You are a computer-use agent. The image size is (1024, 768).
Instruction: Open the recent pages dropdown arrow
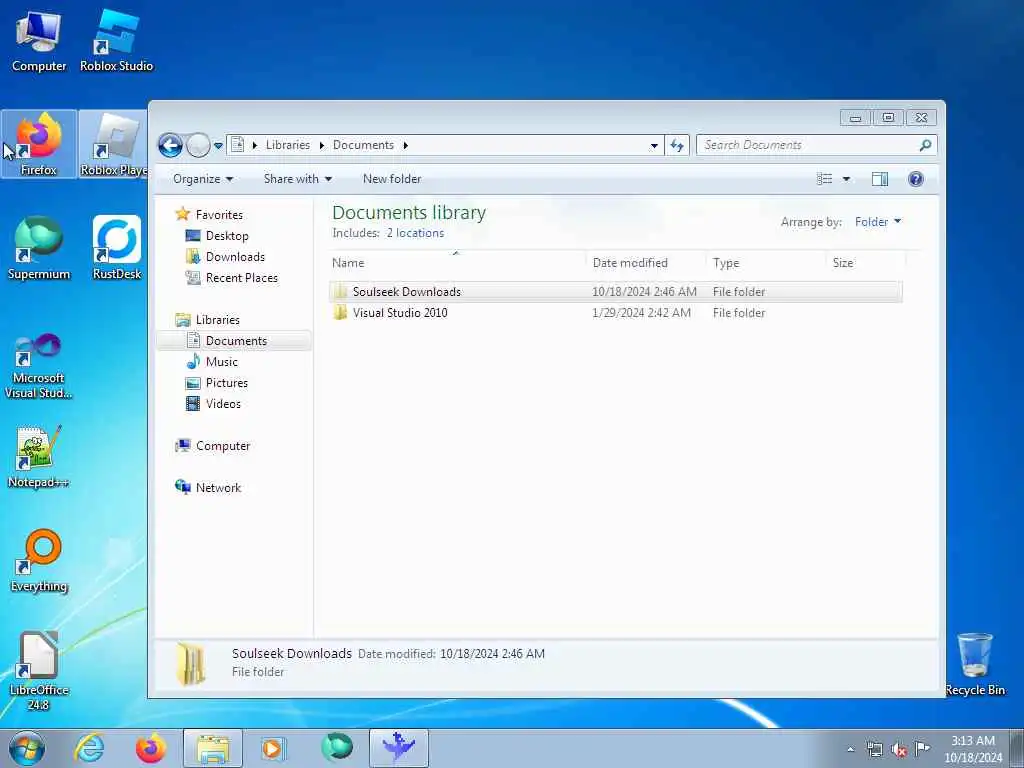tap(218, 146)
